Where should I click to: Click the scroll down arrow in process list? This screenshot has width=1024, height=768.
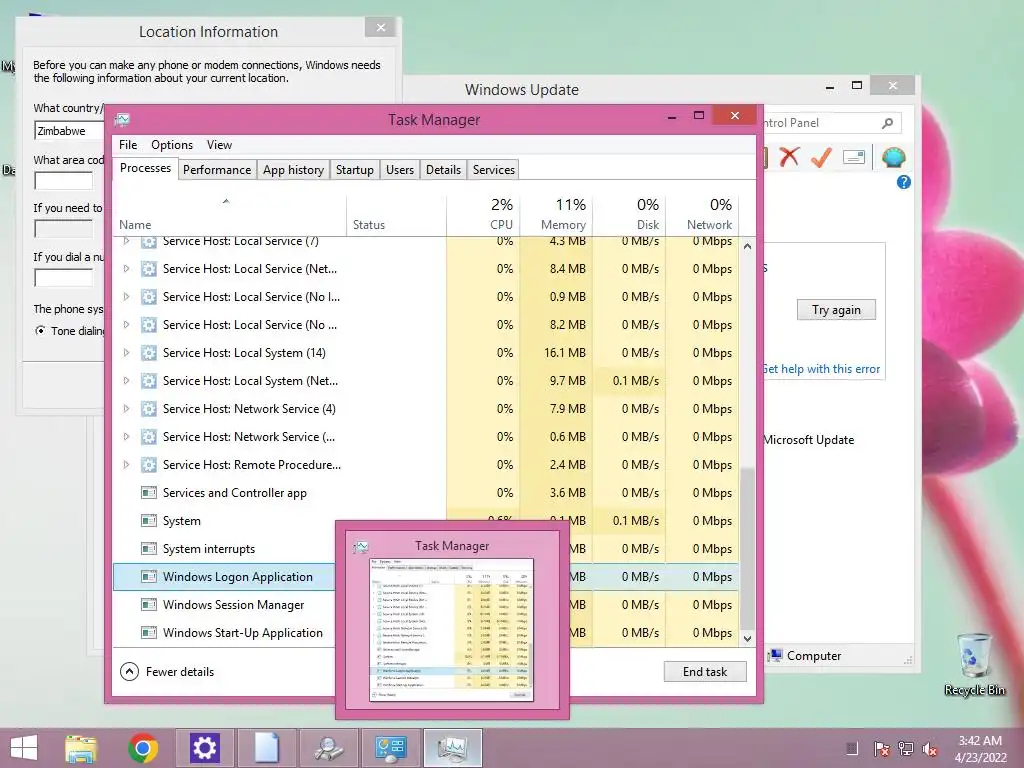[748, 639]
